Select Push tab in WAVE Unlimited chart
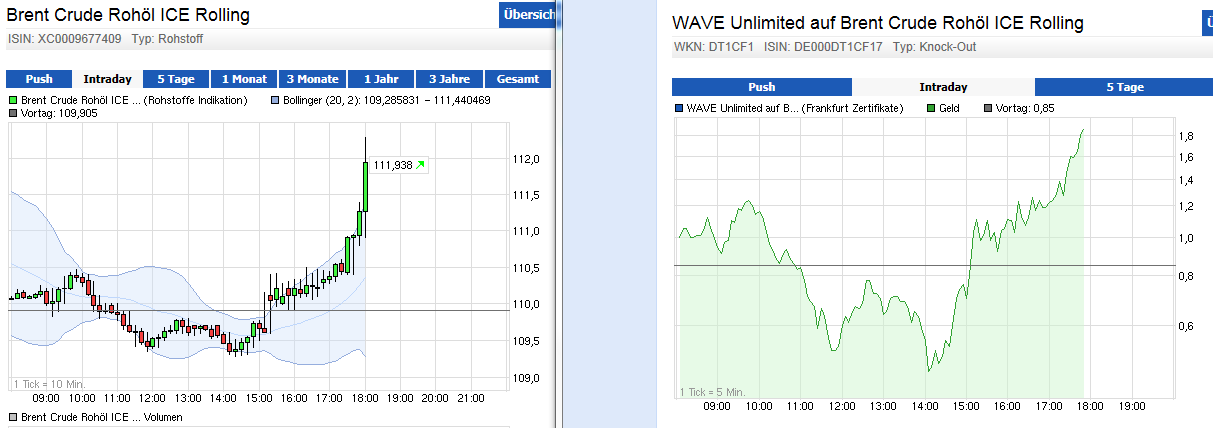 coord(761,87)
